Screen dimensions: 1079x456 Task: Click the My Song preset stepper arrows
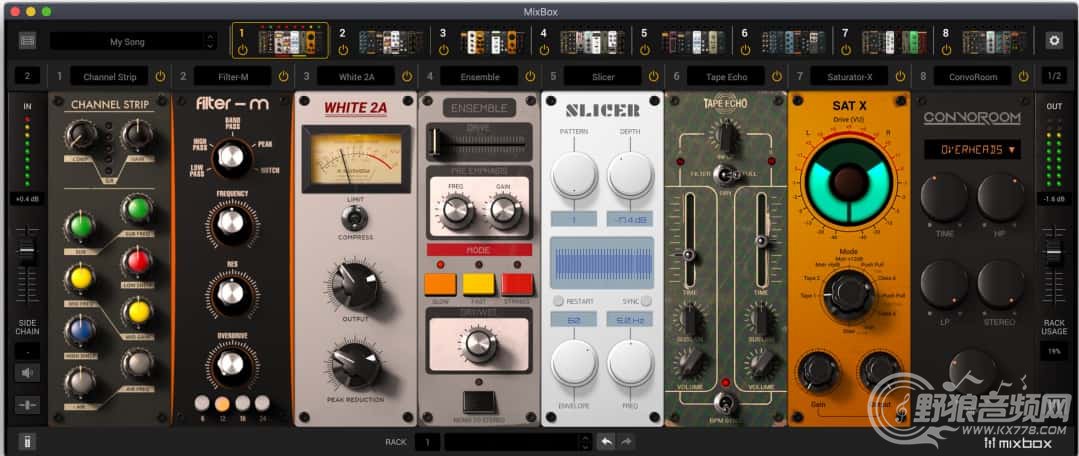coord(211,41)
